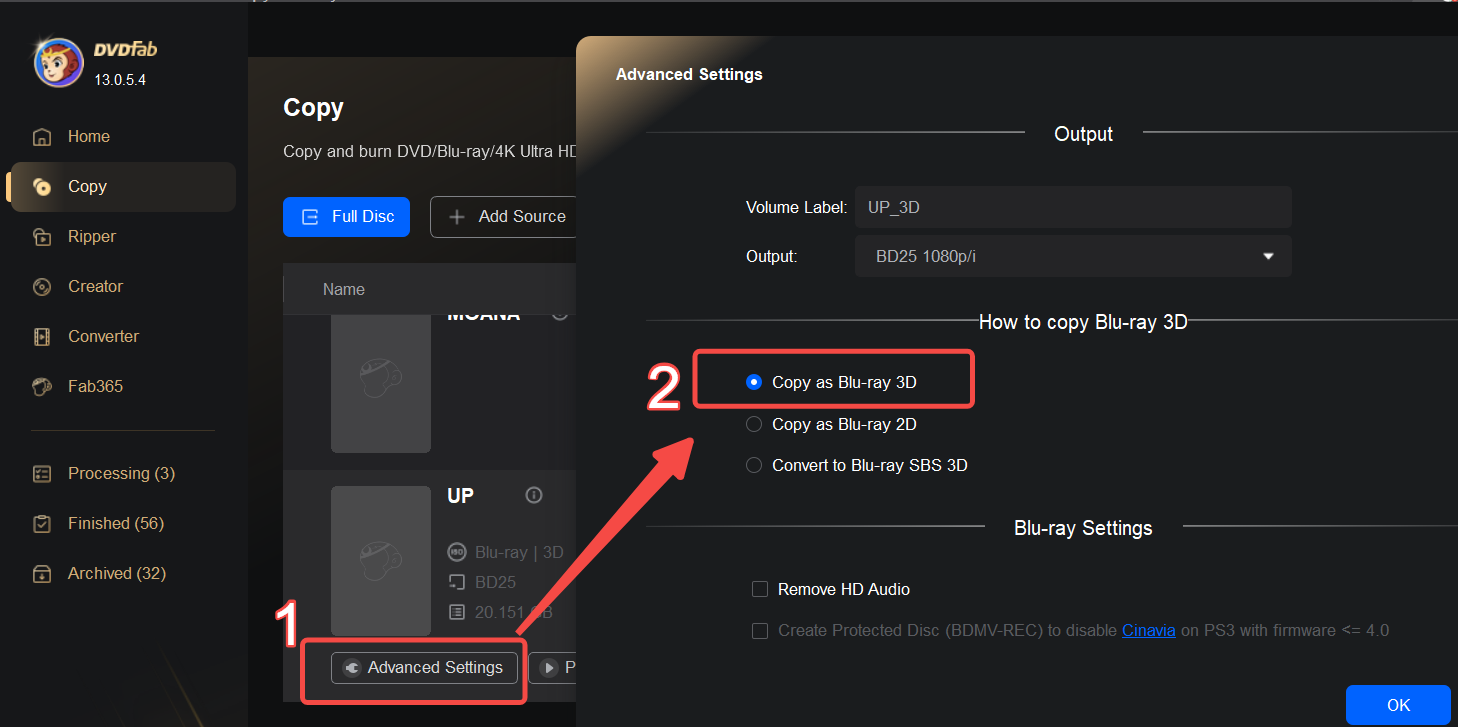Click the info icon beside UP title
Image resolution: width=1458 pixels, height=727 pixels.
point(534,495)
